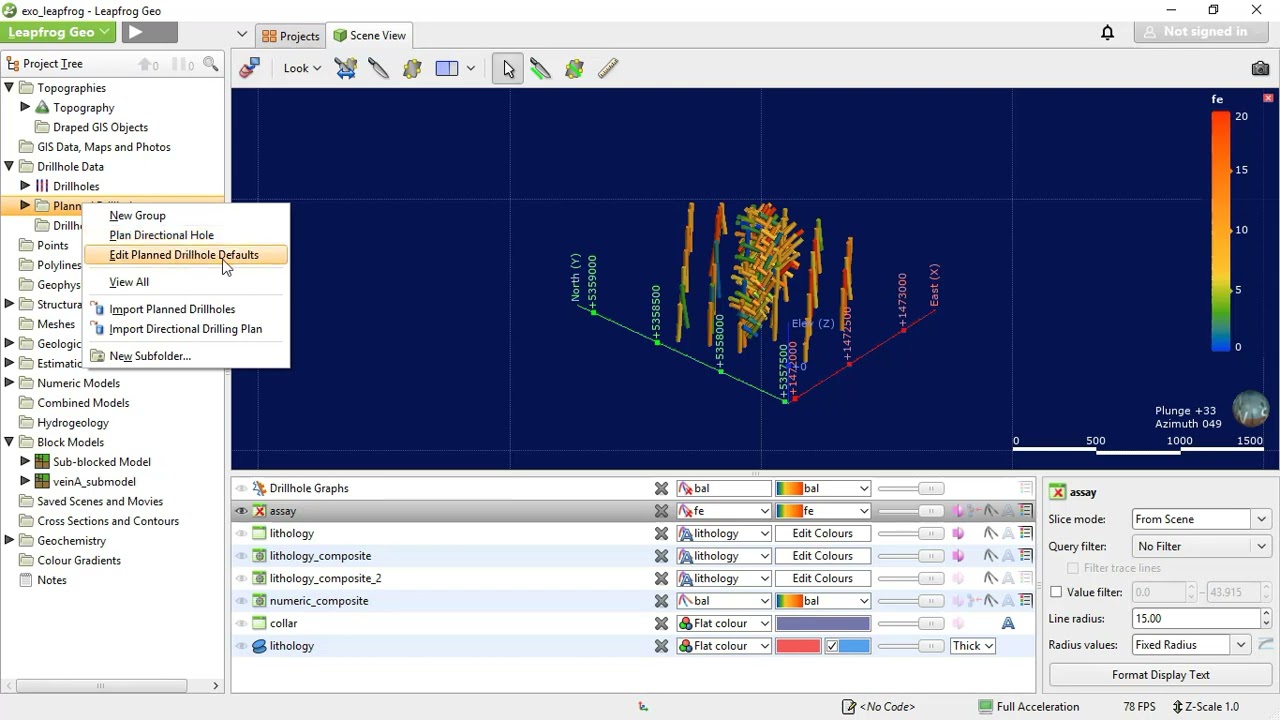
Task: Click the red lithology colour swatch
Action: (798, 646)
